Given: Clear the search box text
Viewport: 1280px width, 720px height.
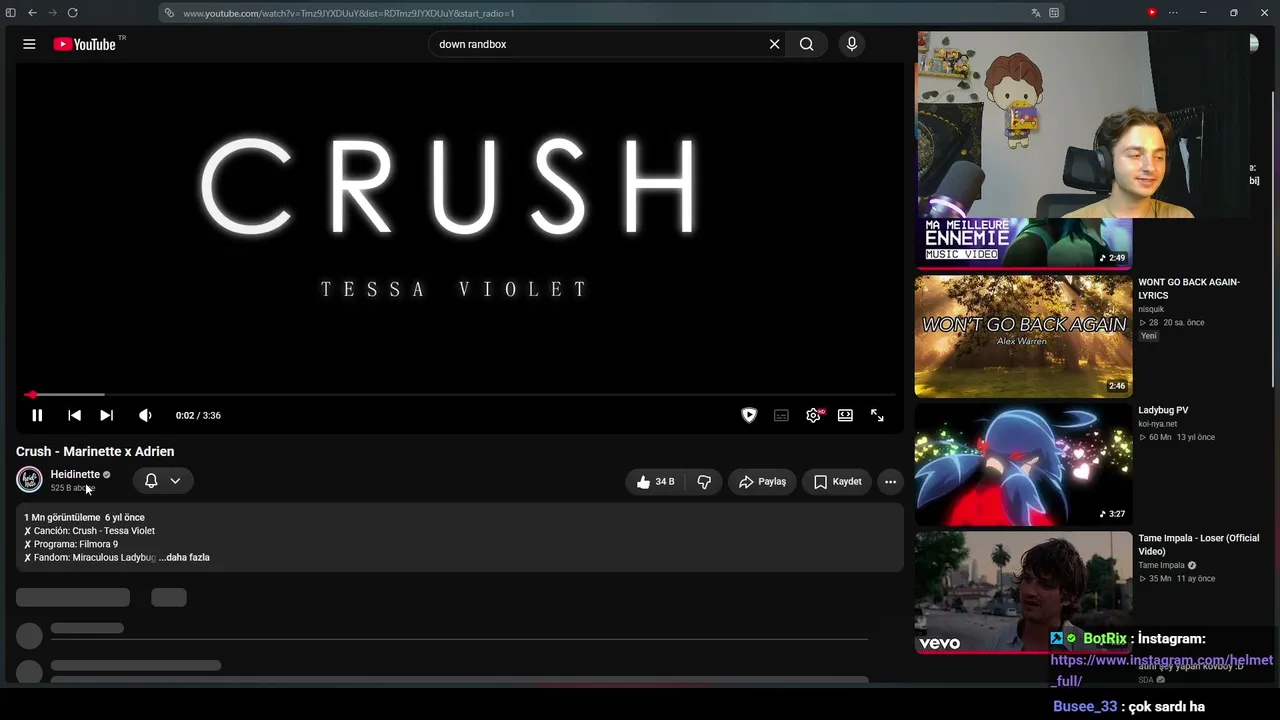Looking at the screenshot, I should click(x=774, y=44).
